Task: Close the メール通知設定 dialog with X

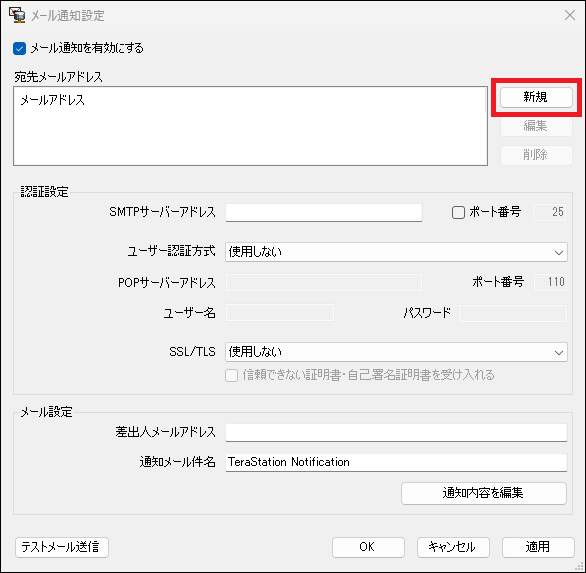Action: (x=570, y=15)
